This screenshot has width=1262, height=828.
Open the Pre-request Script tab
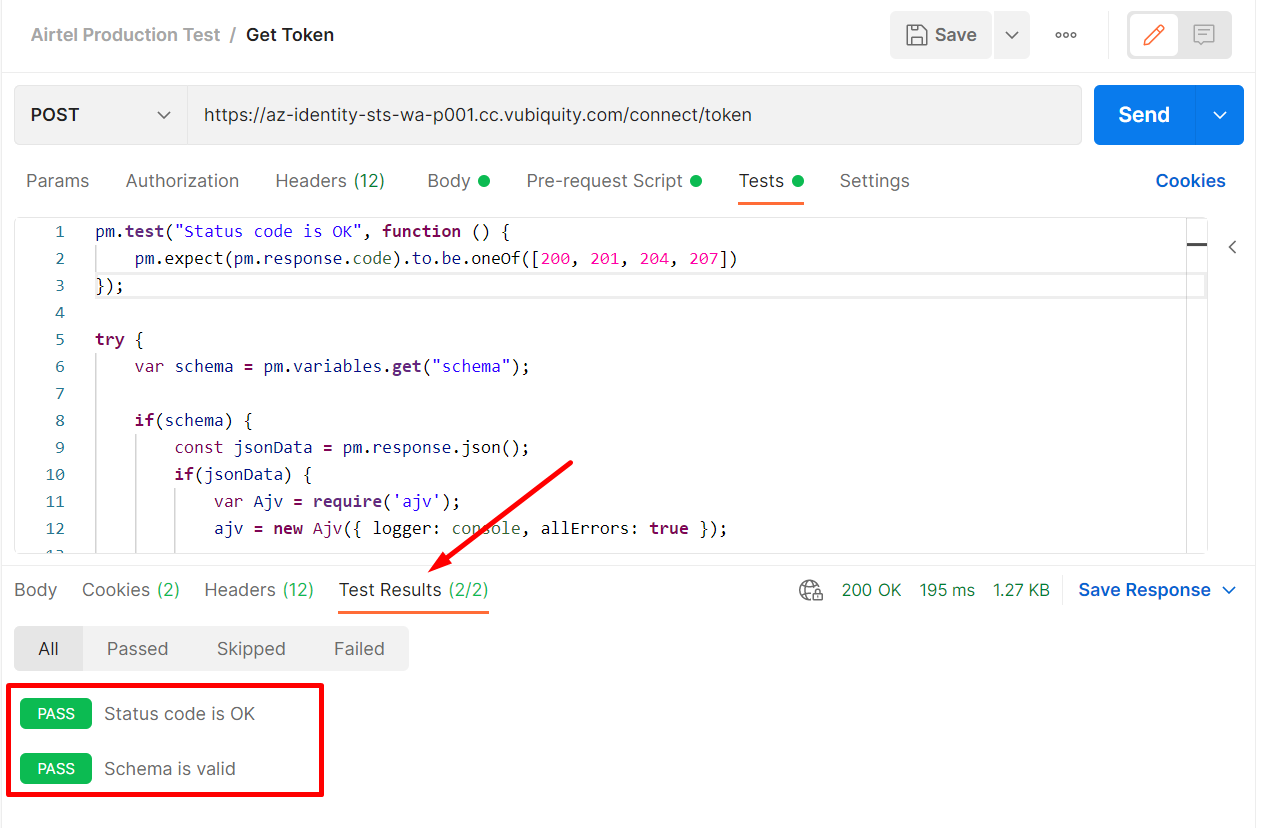pos(605,181)
